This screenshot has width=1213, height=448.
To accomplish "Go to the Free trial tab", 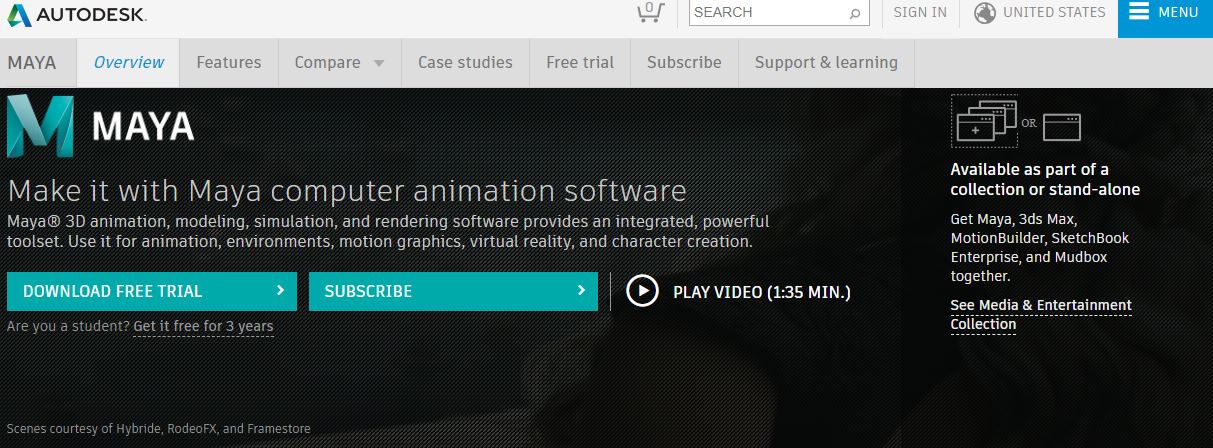I will pyautogui.click(x=580, y=62).
